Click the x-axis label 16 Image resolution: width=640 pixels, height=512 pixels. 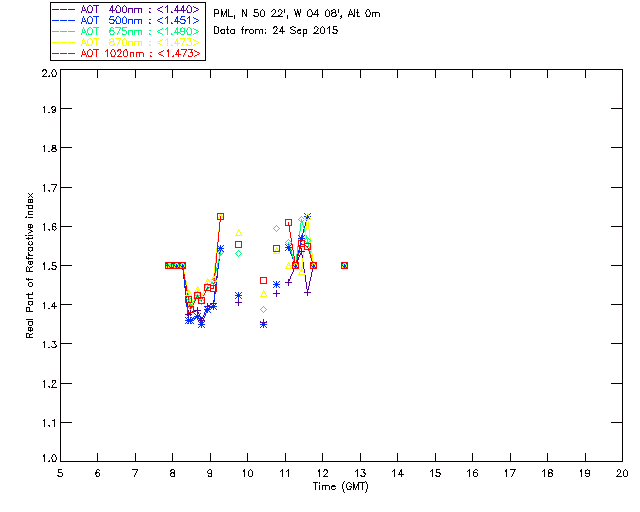tap(472, 473)
